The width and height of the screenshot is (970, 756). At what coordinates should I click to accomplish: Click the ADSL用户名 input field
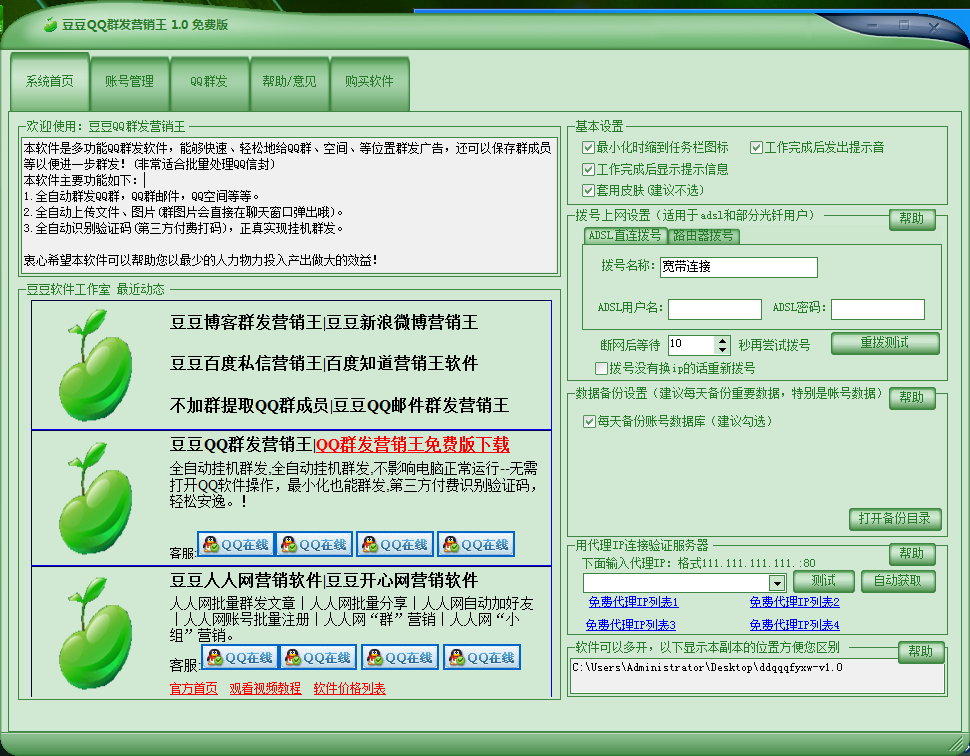click(714, 309)
